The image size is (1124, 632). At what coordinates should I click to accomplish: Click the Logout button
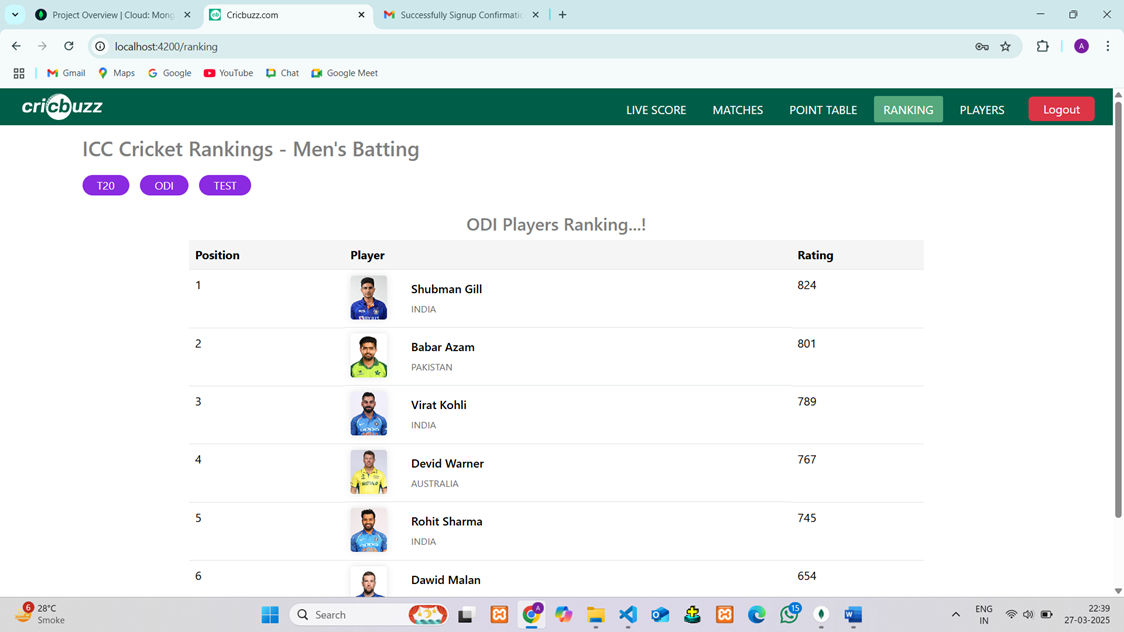(1061, 108)
